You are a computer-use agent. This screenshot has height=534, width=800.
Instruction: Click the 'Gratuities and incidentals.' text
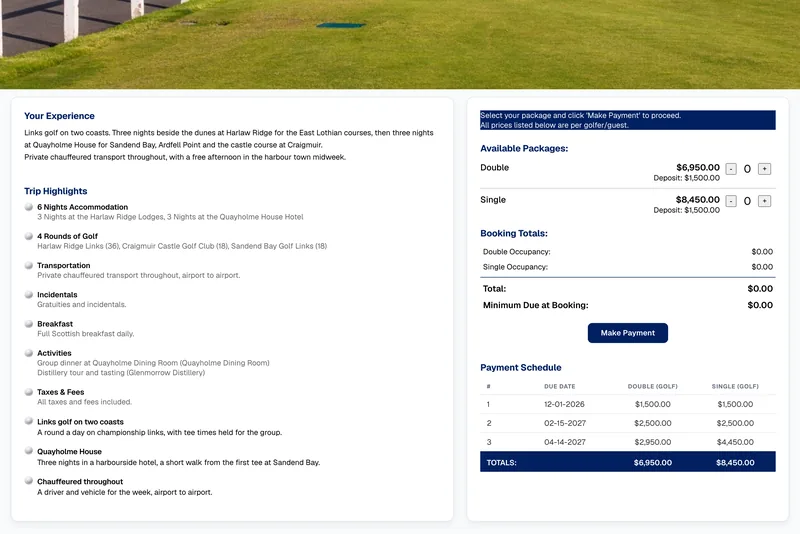coord(81,304)
